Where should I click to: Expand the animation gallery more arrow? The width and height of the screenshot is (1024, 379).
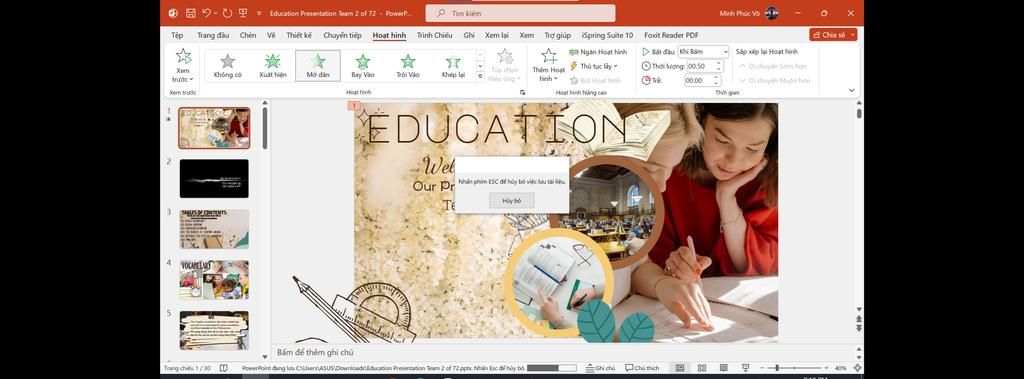pyautogui.click(x=481, y=76)
